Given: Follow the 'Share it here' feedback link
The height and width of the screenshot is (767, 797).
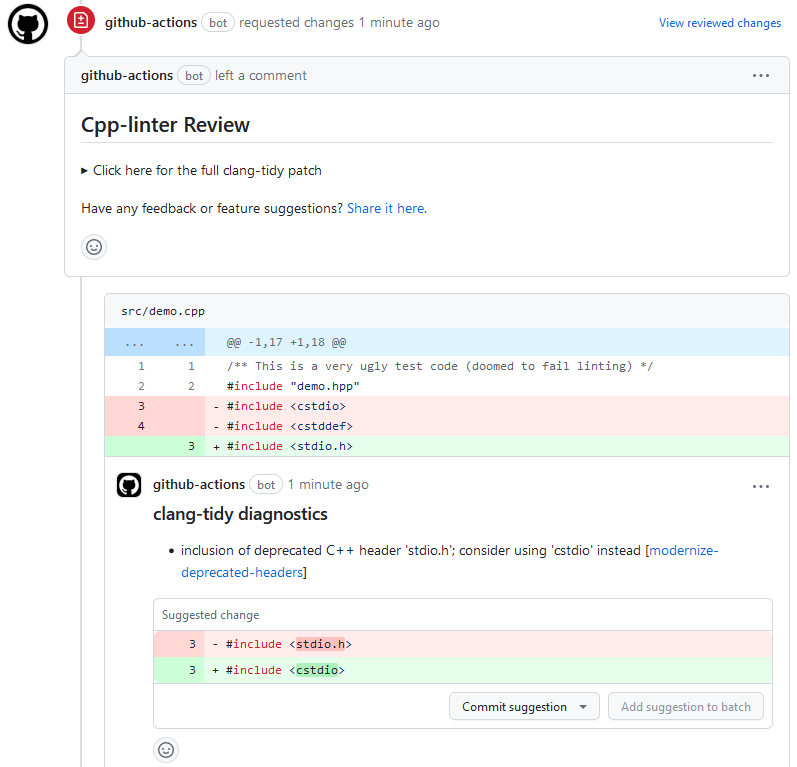Looking at the screenshot, I should 386,209.
